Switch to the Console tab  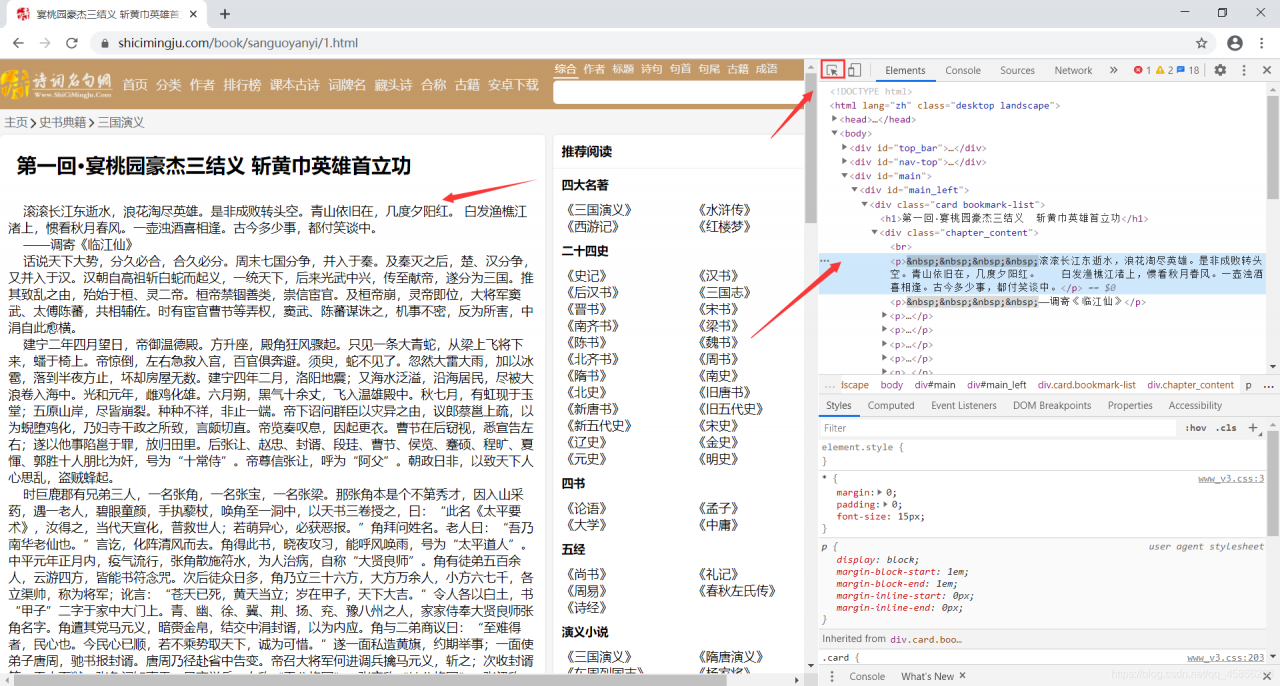(x=963, y=70)
